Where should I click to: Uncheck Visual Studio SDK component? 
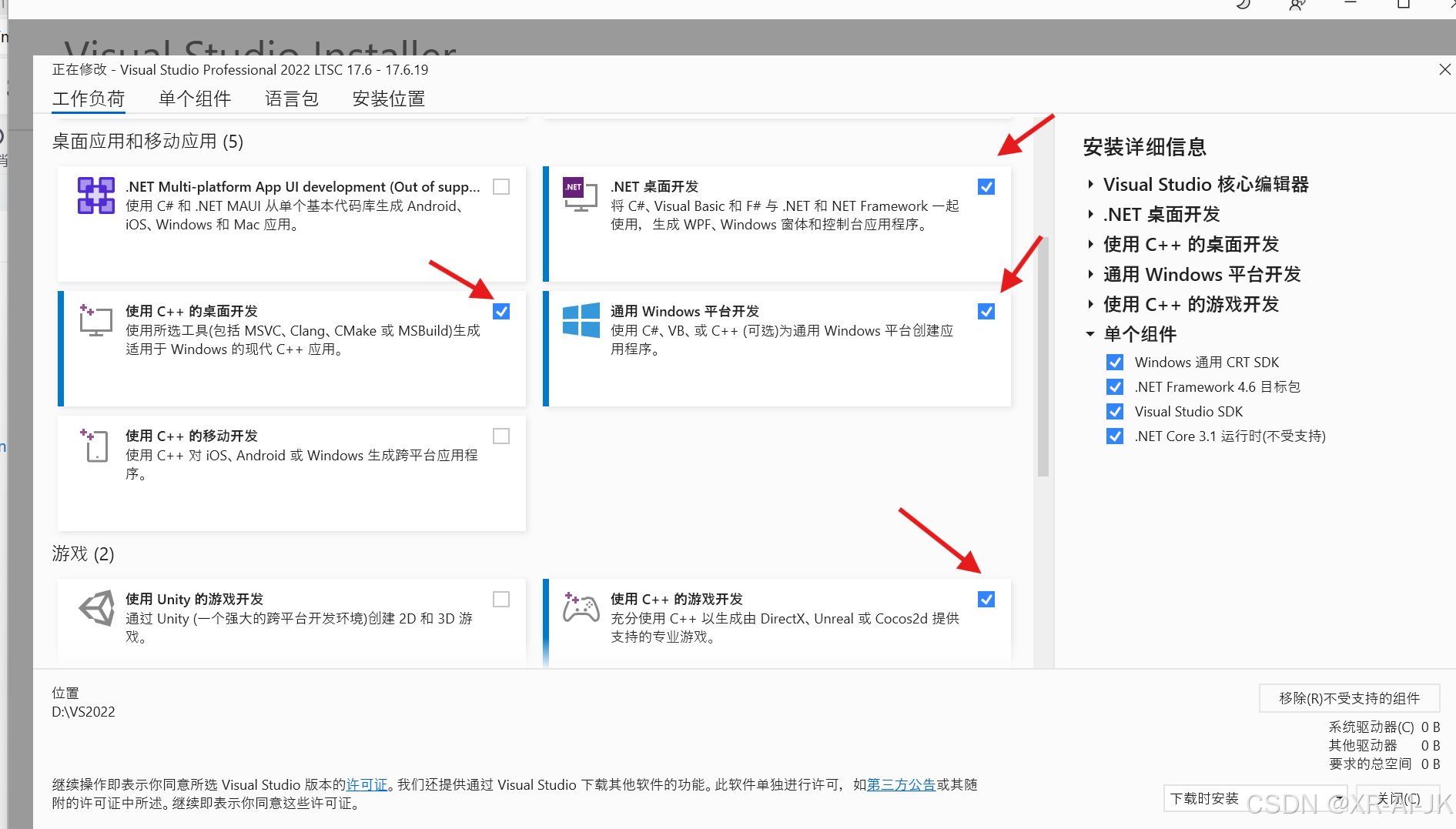pos(1115,412)
